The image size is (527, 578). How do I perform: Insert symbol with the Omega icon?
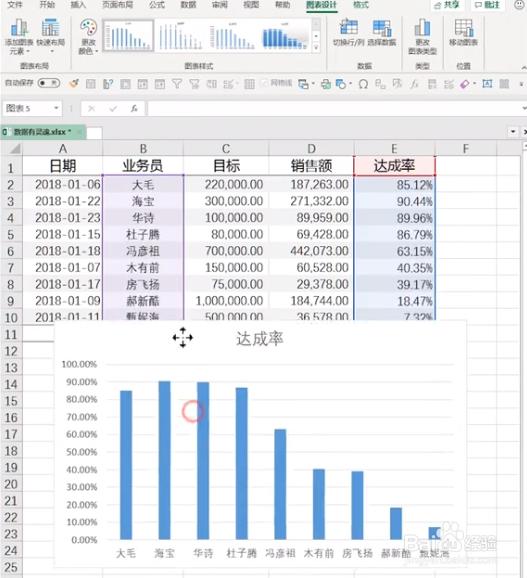pos(363,84)
